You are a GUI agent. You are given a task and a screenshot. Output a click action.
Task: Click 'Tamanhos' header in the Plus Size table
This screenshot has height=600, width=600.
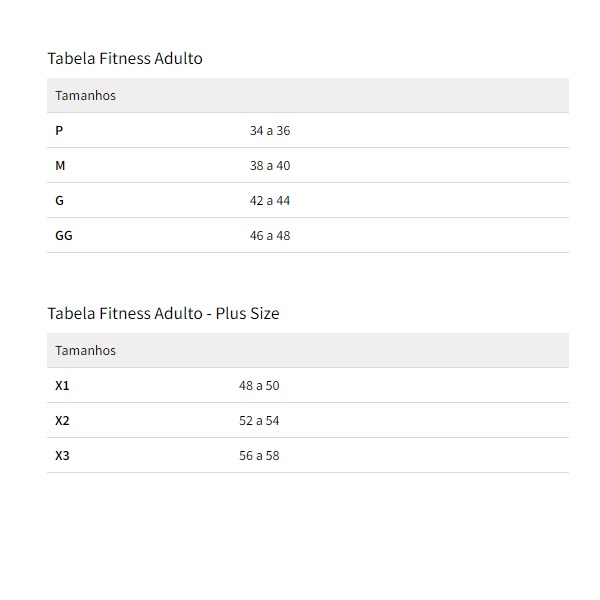pos(85,351)
